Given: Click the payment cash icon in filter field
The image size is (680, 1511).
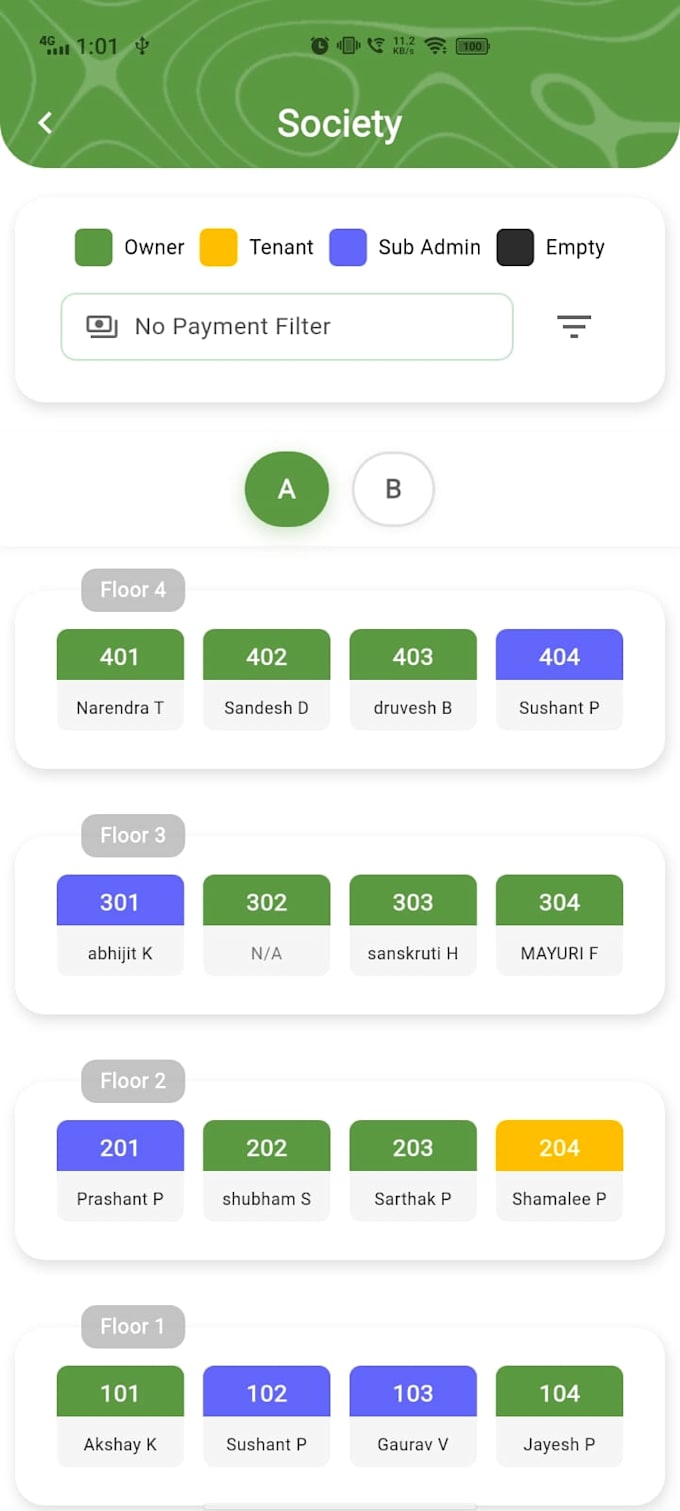Looking at the screenshot, I should [102, 326].
